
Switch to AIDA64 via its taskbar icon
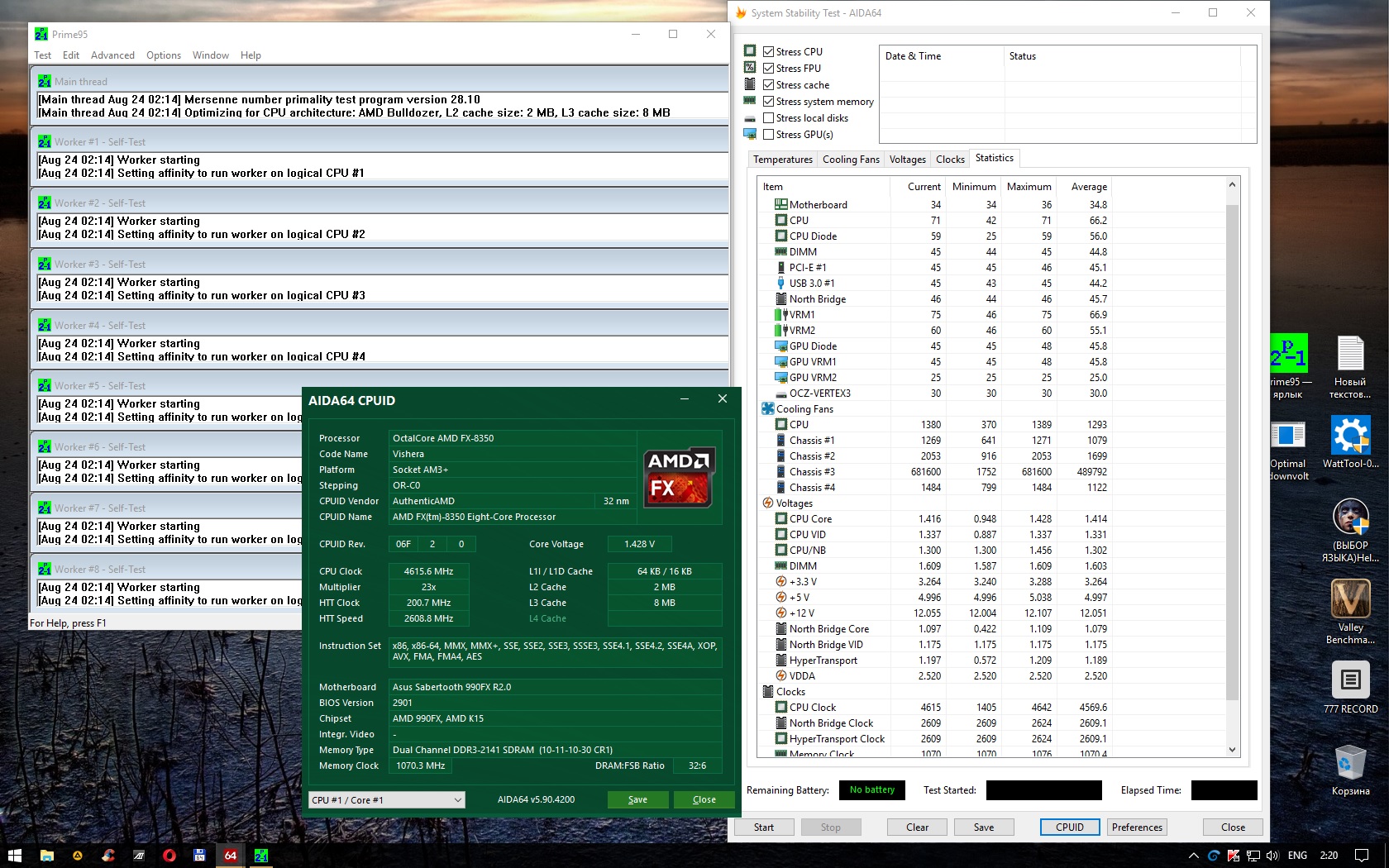(x=230, y=856)
